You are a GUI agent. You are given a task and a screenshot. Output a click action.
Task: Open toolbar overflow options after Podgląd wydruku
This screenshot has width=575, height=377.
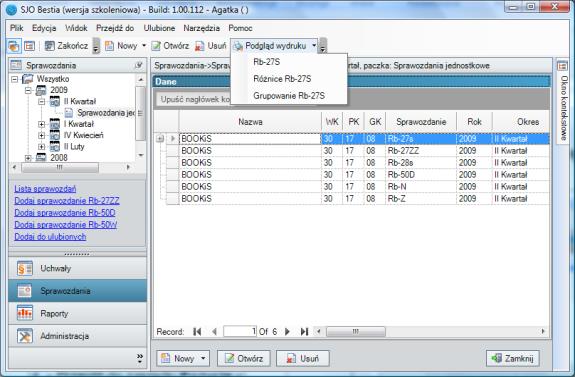[323, 46]
